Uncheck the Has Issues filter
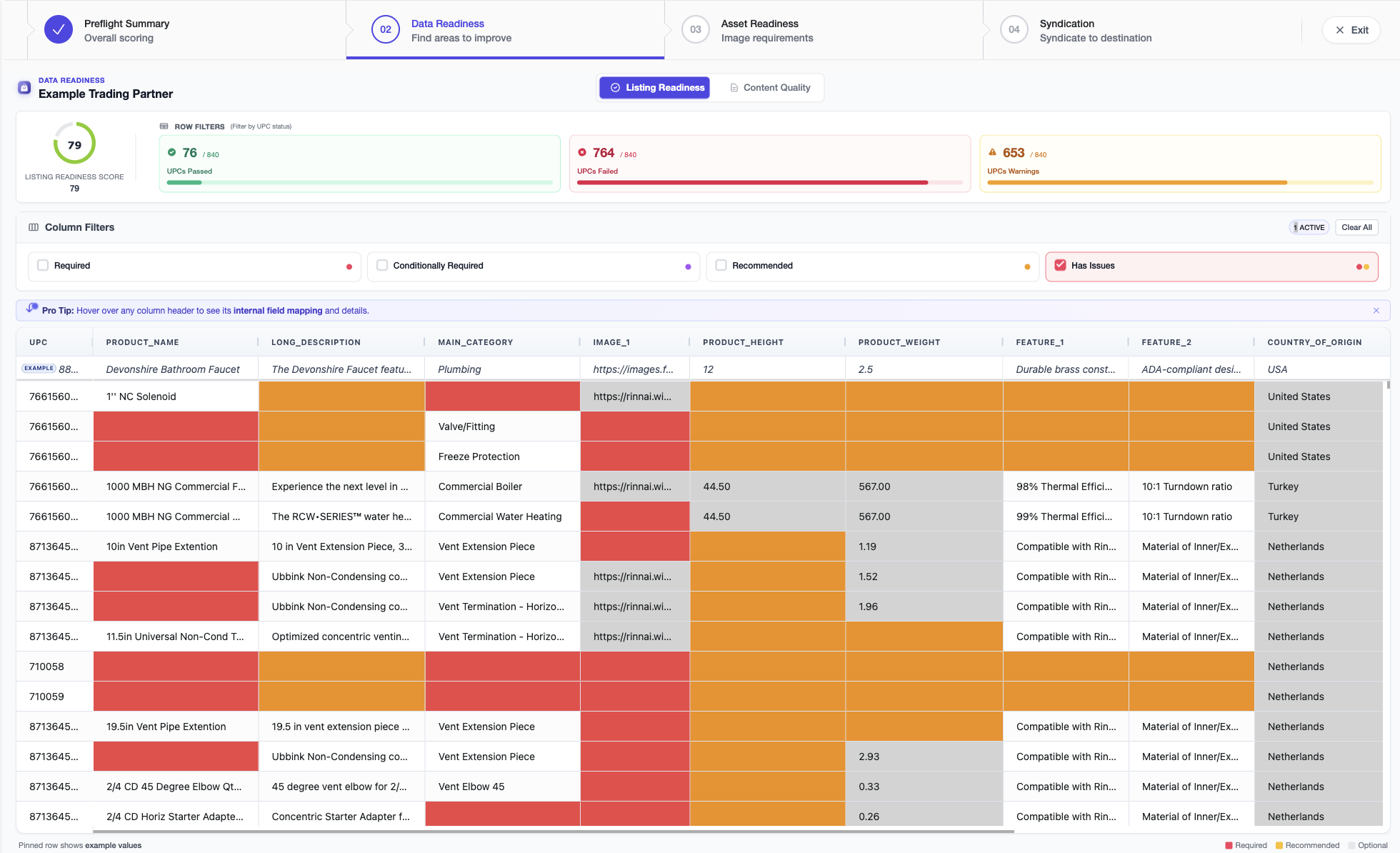1400x853 pixels. (1060, 265)
